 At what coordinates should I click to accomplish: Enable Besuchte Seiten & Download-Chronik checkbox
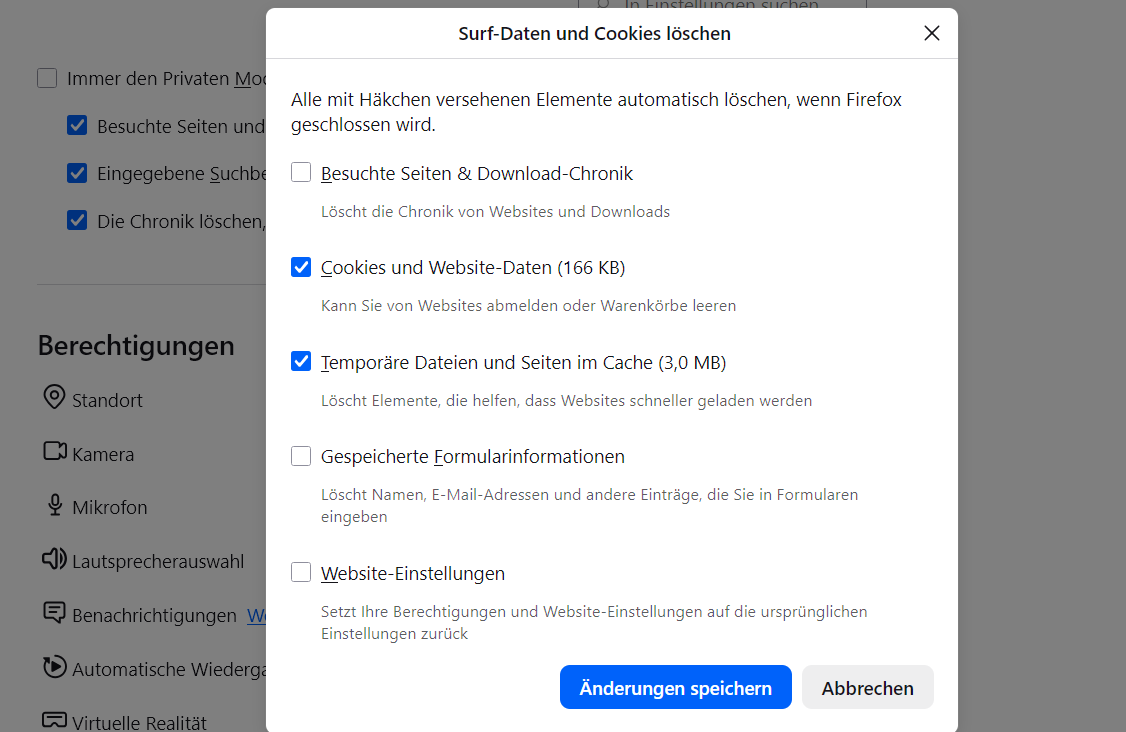(x=301, y=173)
